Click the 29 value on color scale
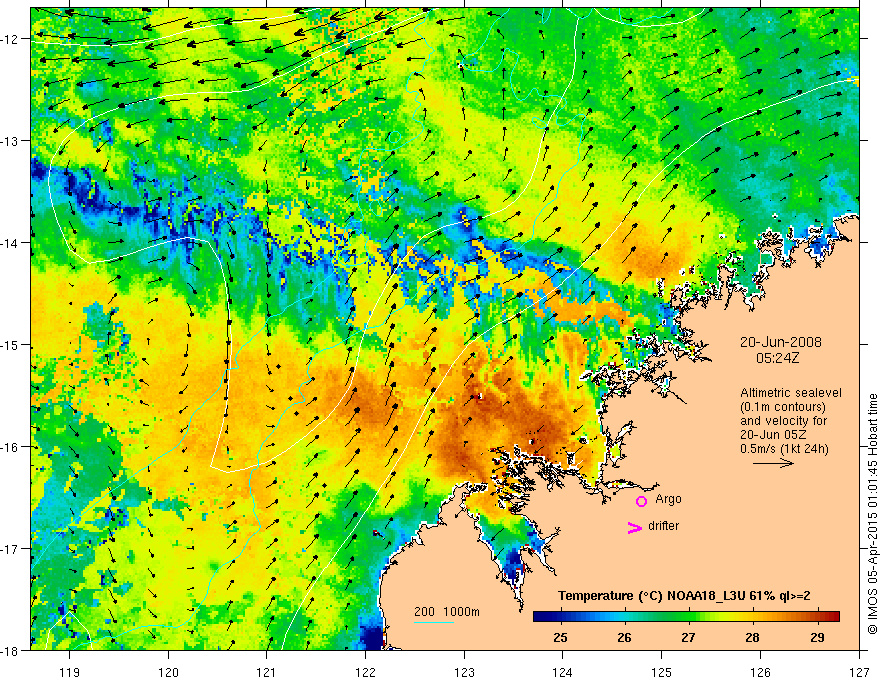This screenshot has height=680, width=880. pyautogui.click(x=817, y=637)
